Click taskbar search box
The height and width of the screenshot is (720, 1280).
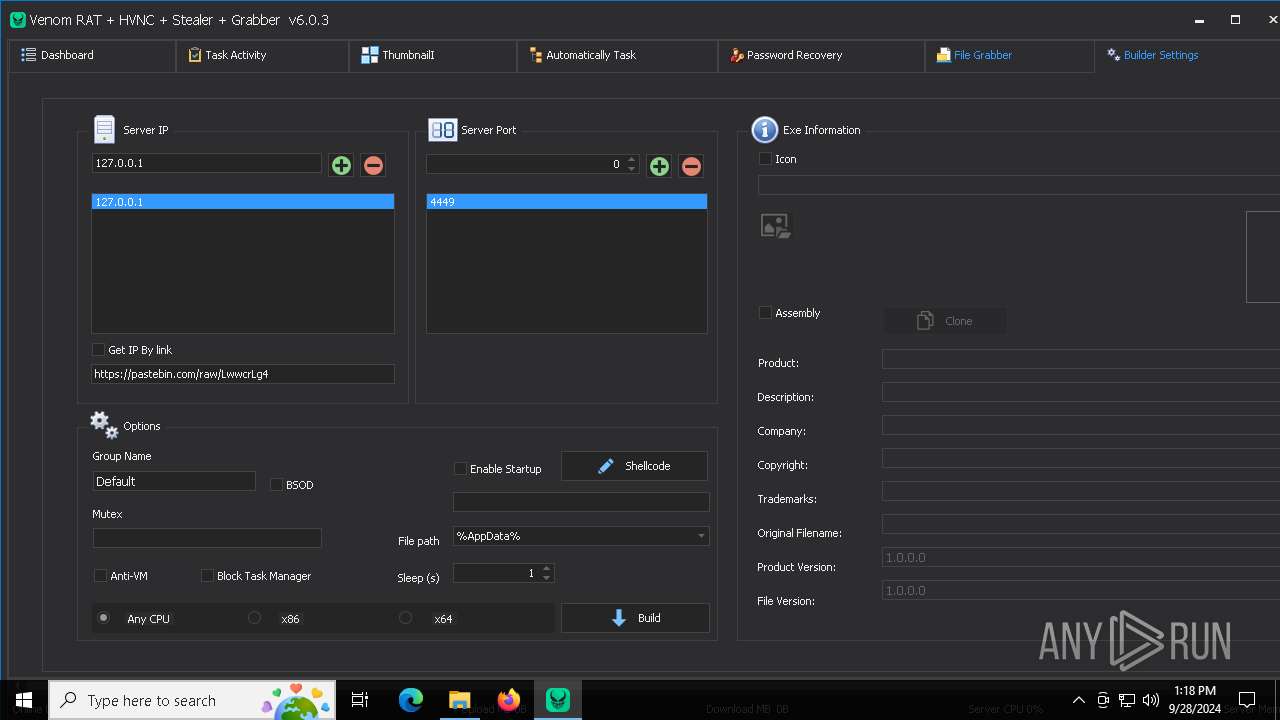point(192,700)
